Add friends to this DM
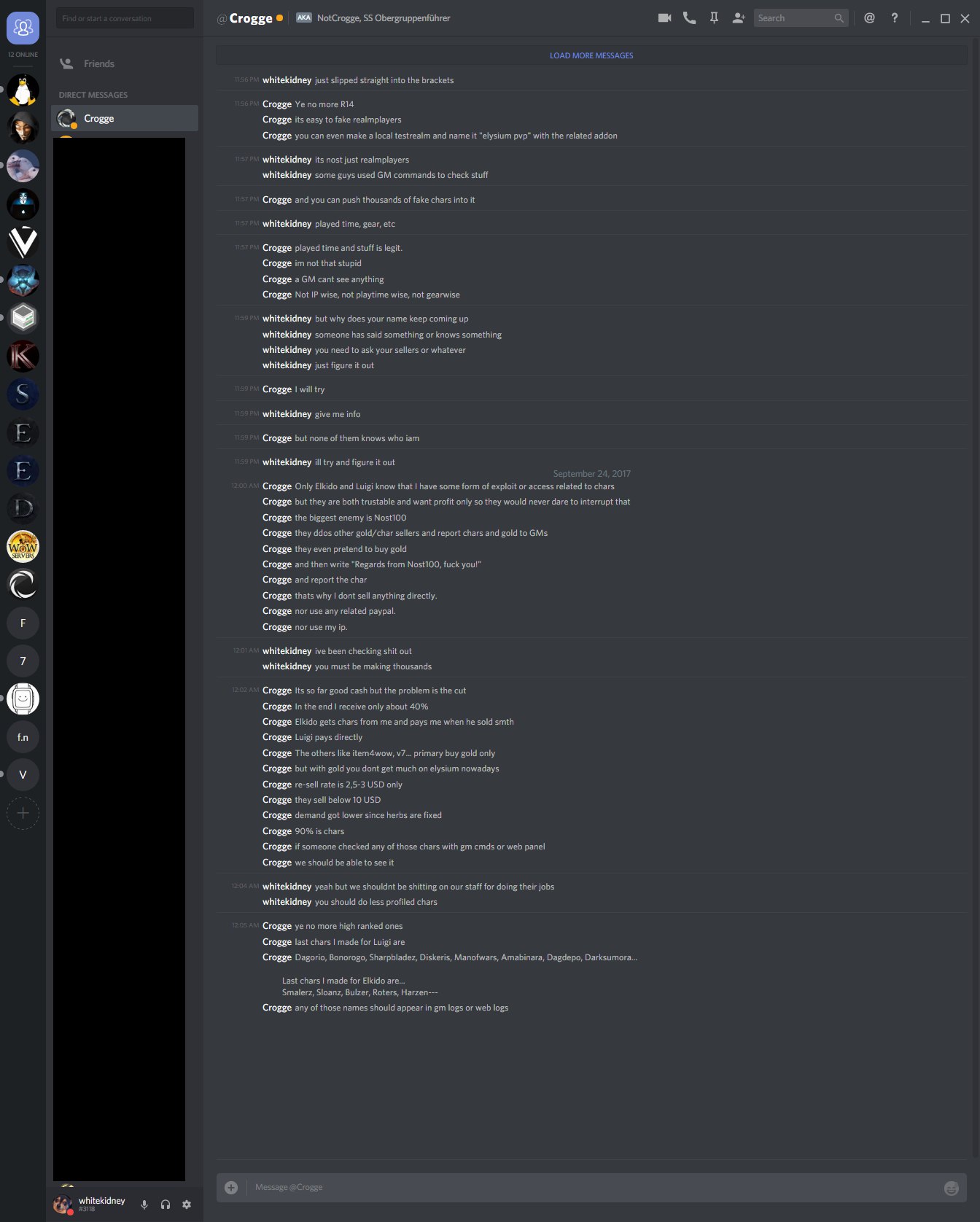 pyautogui.click(x=739, y=18)
